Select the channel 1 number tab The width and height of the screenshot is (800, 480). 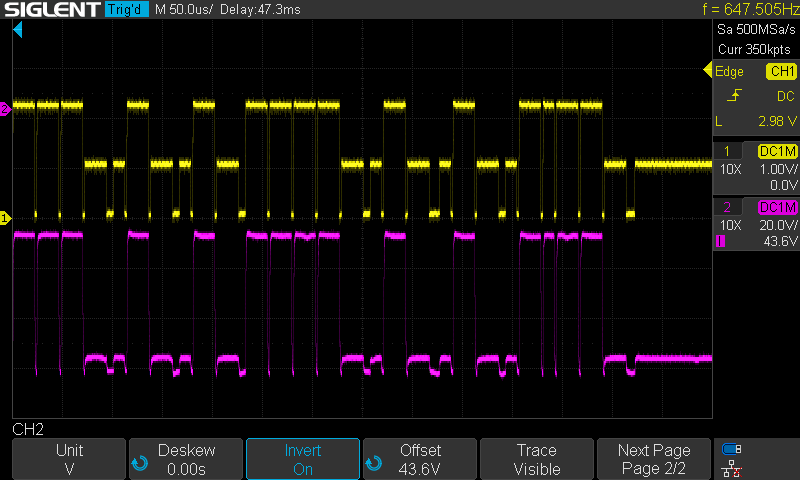coord(727,151)
